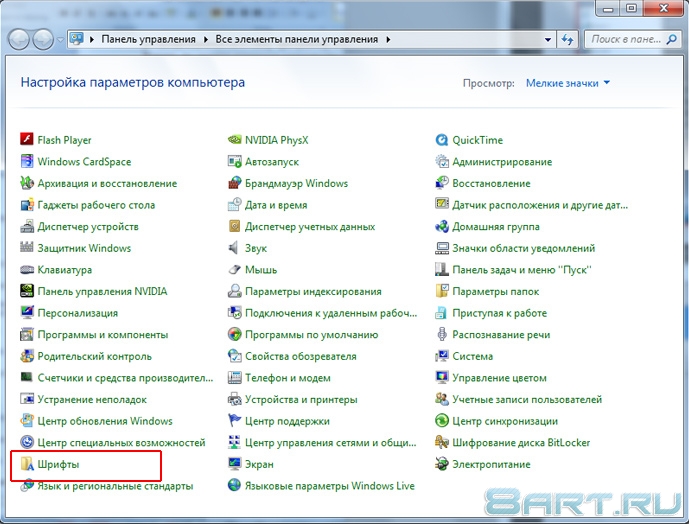The height and width of the screenshot is (524, 689).
Task: Click the Мышь mouse icon
Action: (x=234, y=269)
